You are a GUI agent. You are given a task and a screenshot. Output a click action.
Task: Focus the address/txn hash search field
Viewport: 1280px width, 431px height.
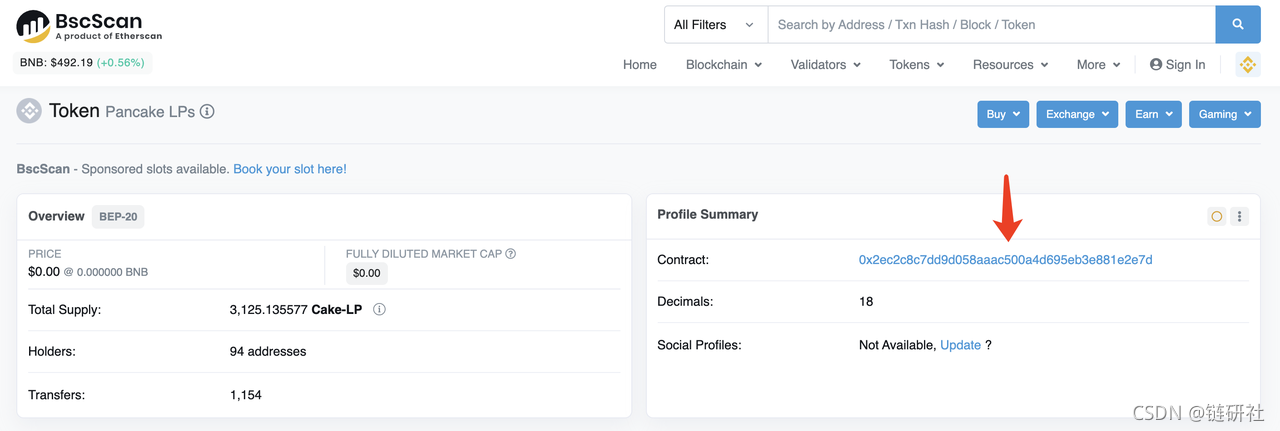point(990,25)
